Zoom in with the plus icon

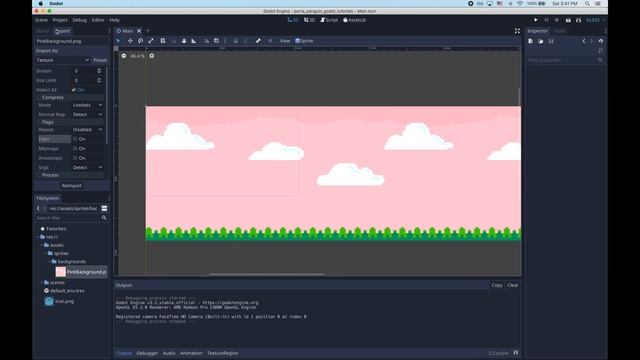151,56
